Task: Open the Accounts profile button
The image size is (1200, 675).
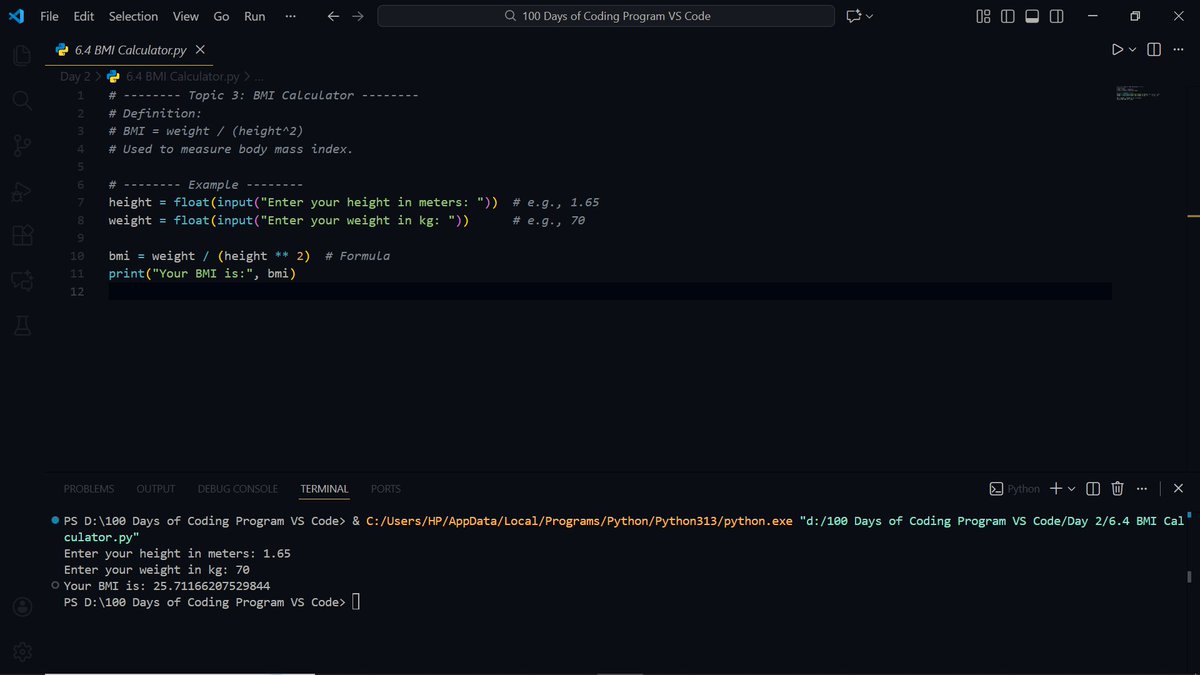Action: coord(22,606)
